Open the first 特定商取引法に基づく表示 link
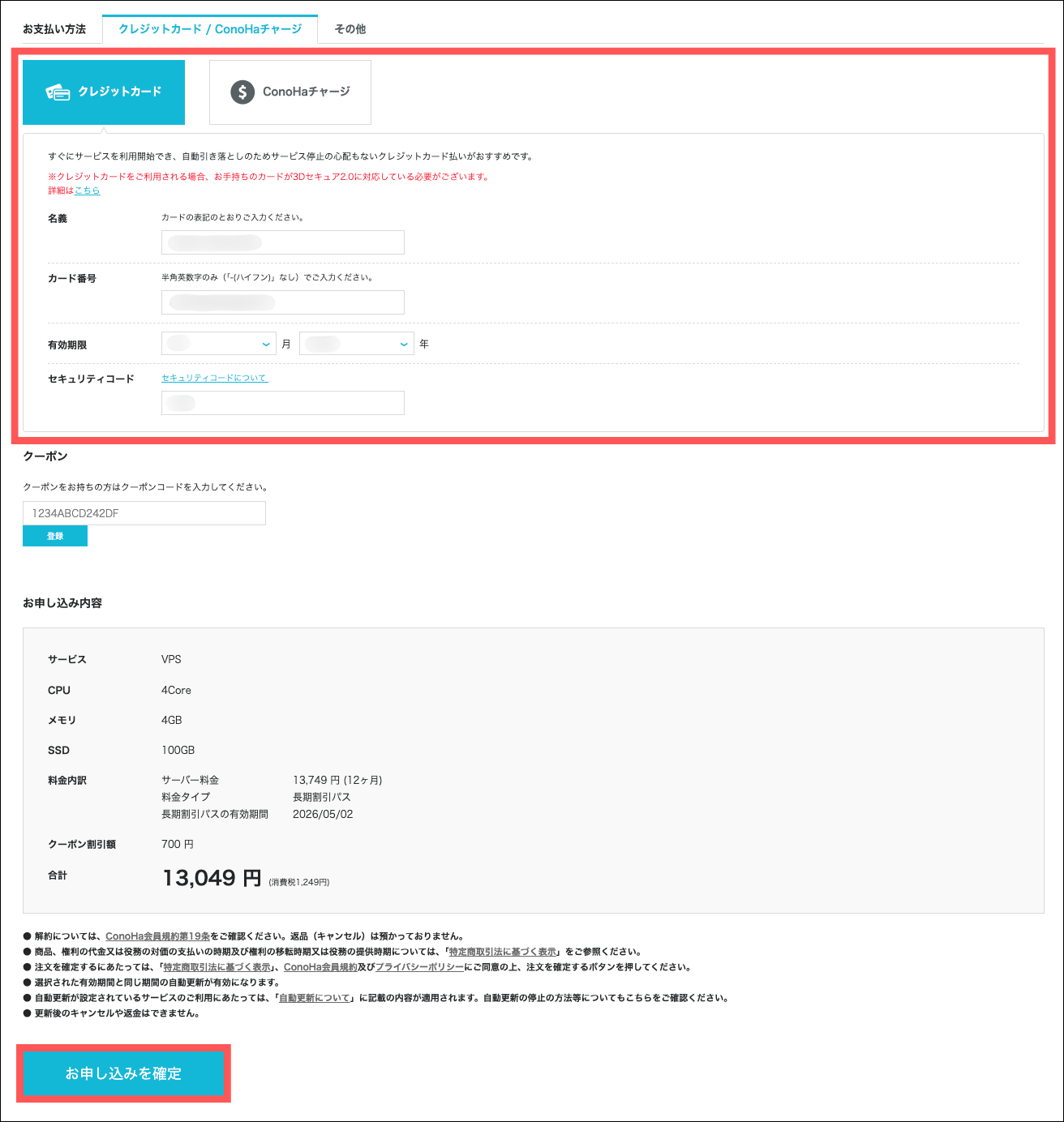 point(503,952)
